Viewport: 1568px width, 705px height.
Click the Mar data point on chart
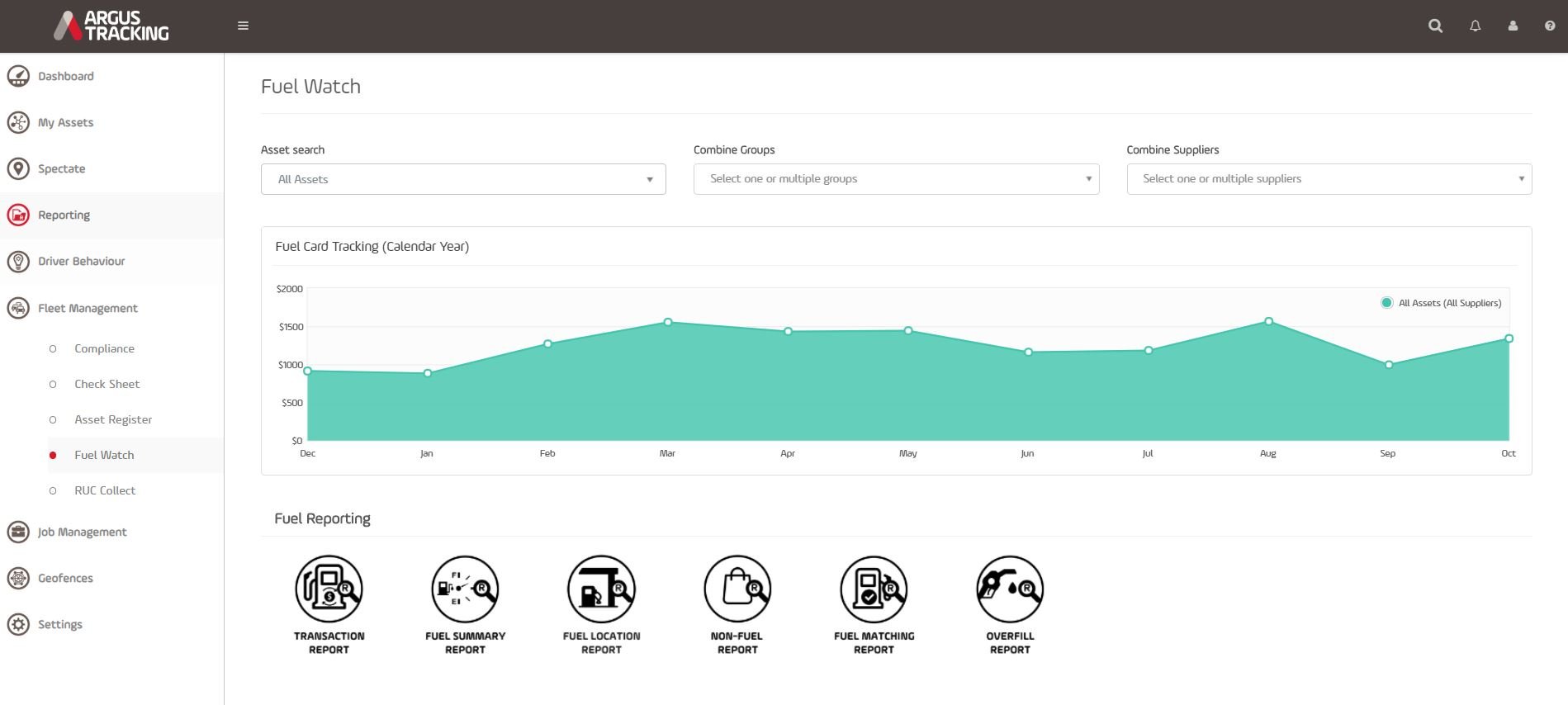point(668,322)
